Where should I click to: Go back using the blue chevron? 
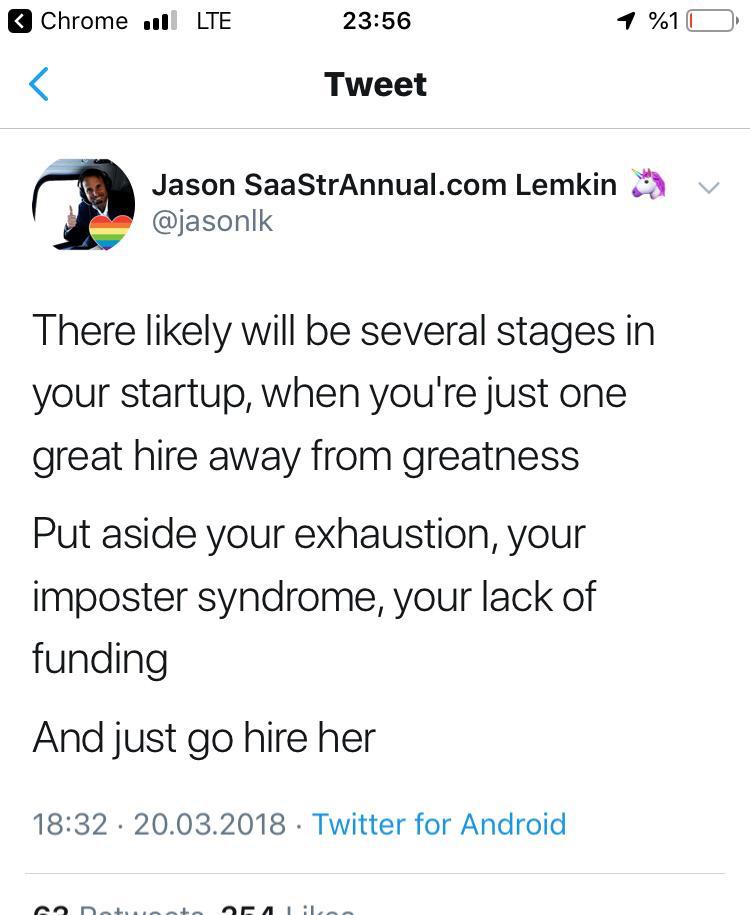(x=39, y=84)
